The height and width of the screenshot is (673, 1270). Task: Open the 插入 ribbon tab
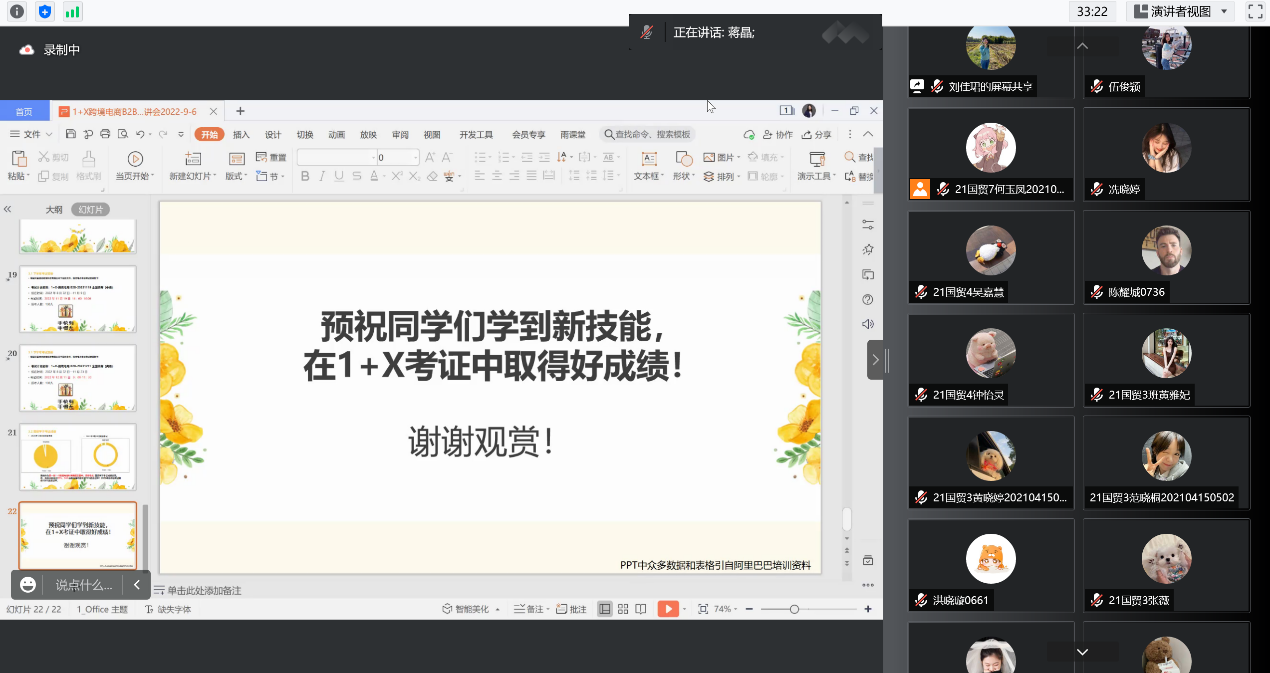pos(241,135)
